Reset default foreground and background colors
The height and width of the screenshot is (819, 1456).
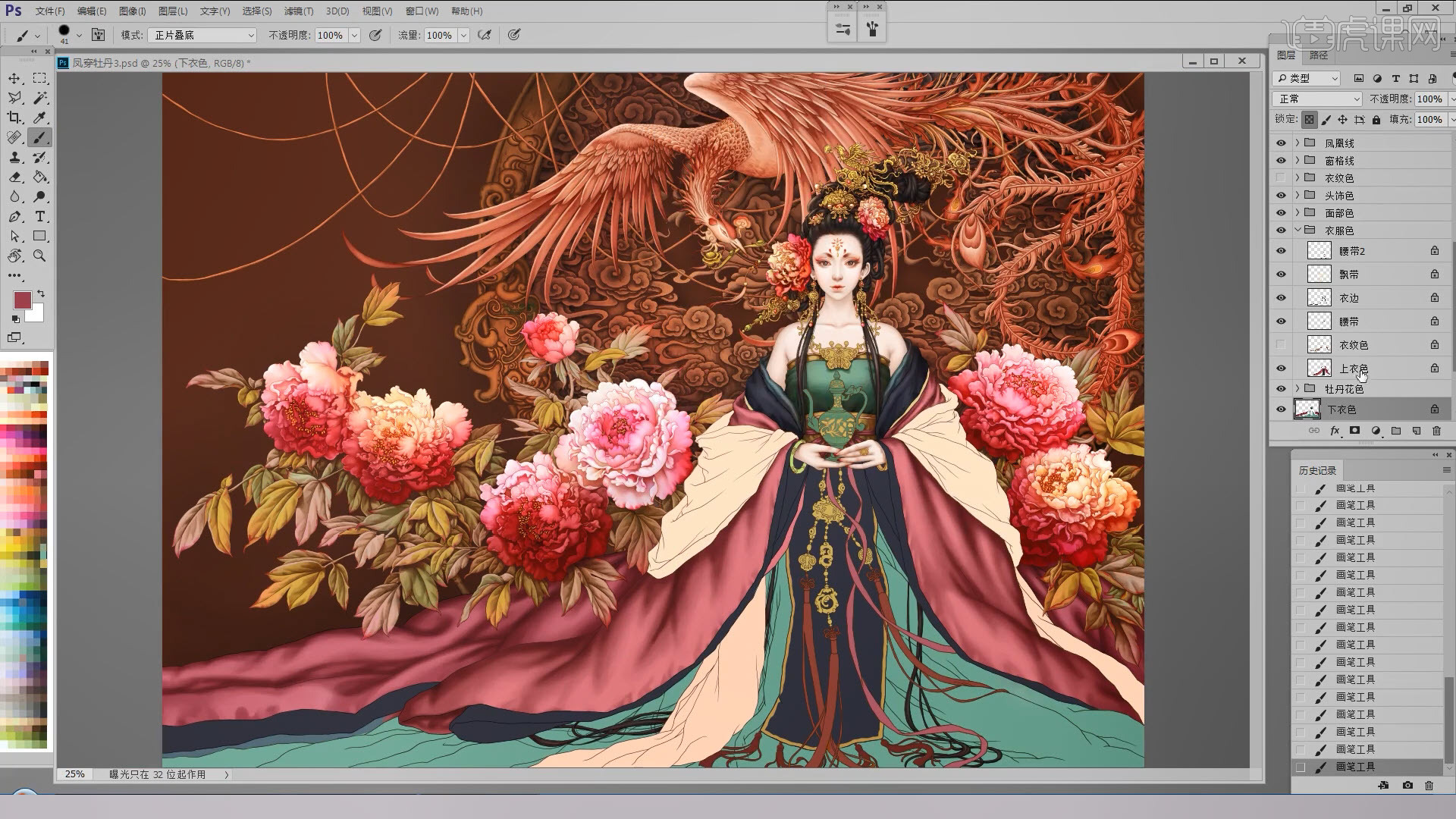(16, 319)
